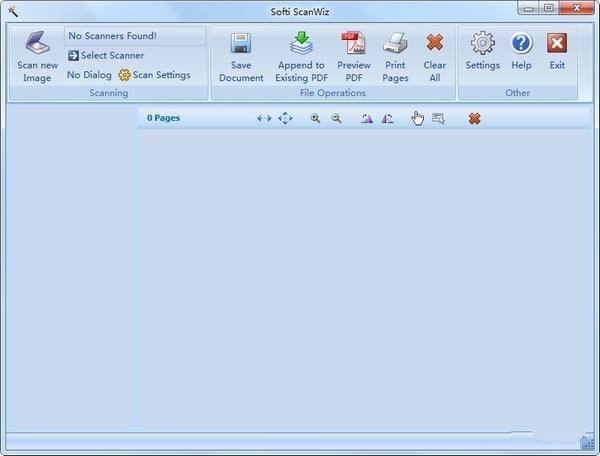Click the Scan new Image scanner icon
The width and height of the screenshot is (600, 456).
click(x=37, y=42)
